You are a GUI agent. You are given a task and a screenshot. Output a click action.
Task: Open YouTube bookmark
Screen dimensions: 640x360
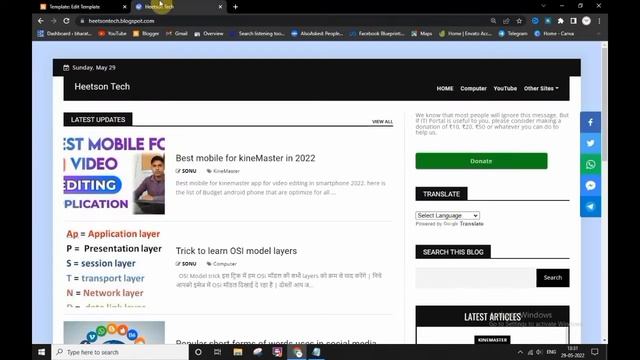(x=112, y=33)
